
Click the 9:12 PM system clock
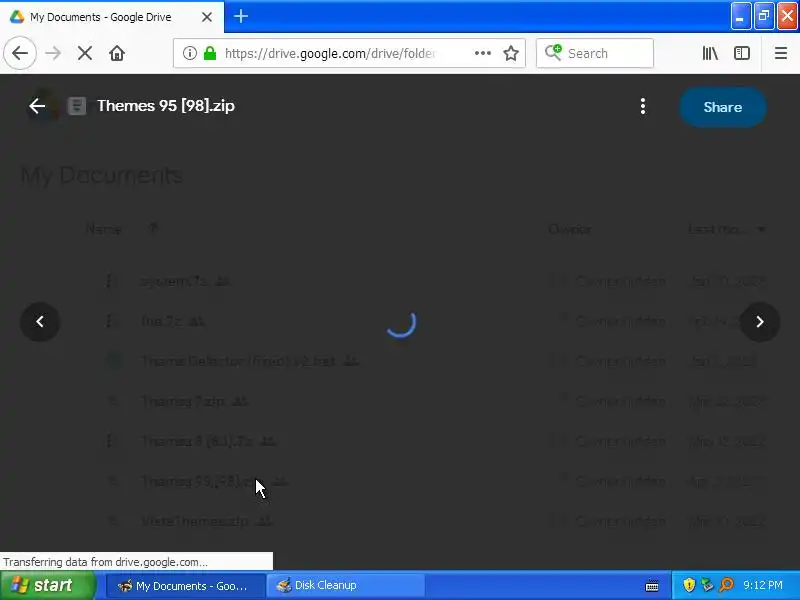point(763,585)
